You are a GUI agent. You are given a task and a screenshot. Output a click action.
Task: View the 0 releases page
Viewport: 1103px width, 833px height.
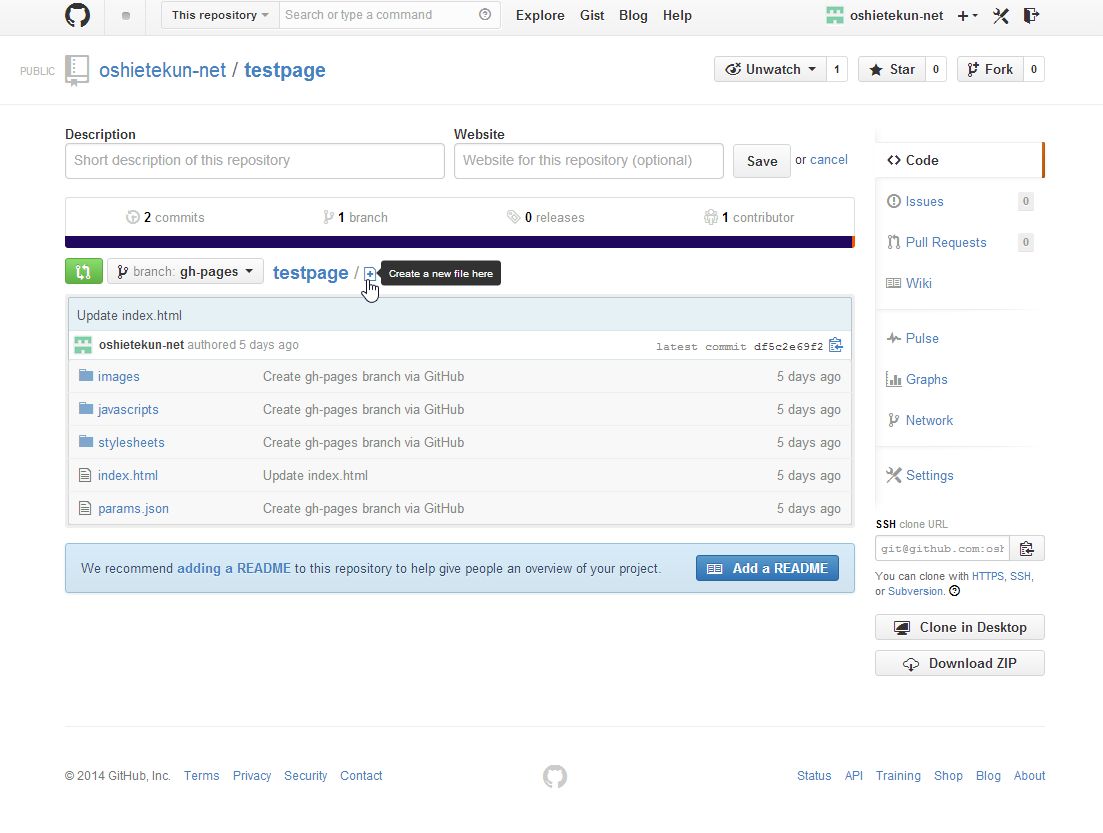click(x=546, y=217)
